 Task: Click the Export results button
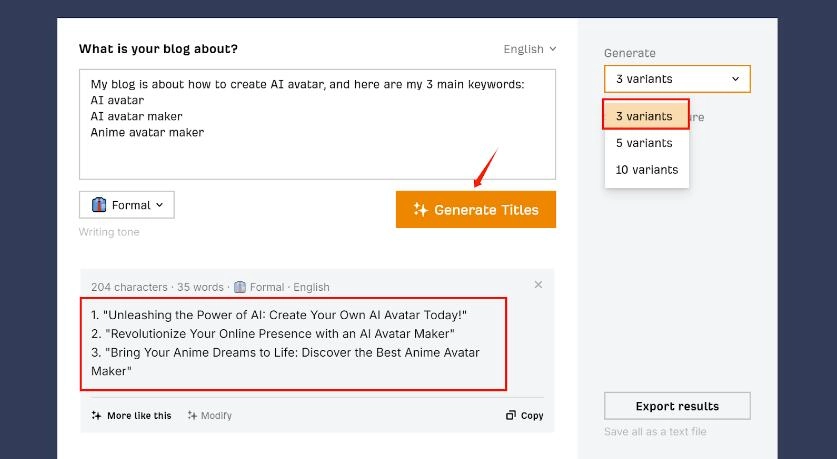click(677, 406)
